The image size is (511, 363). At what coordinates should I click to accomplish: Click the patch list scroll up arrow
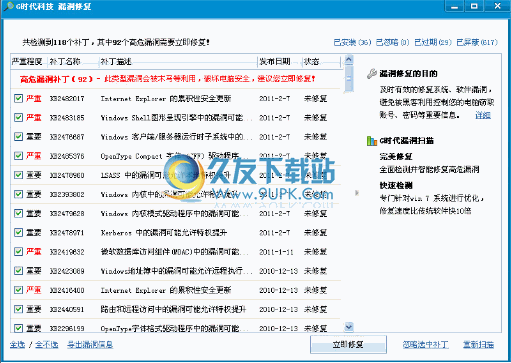pyautogui.click(x=349, y=60)
